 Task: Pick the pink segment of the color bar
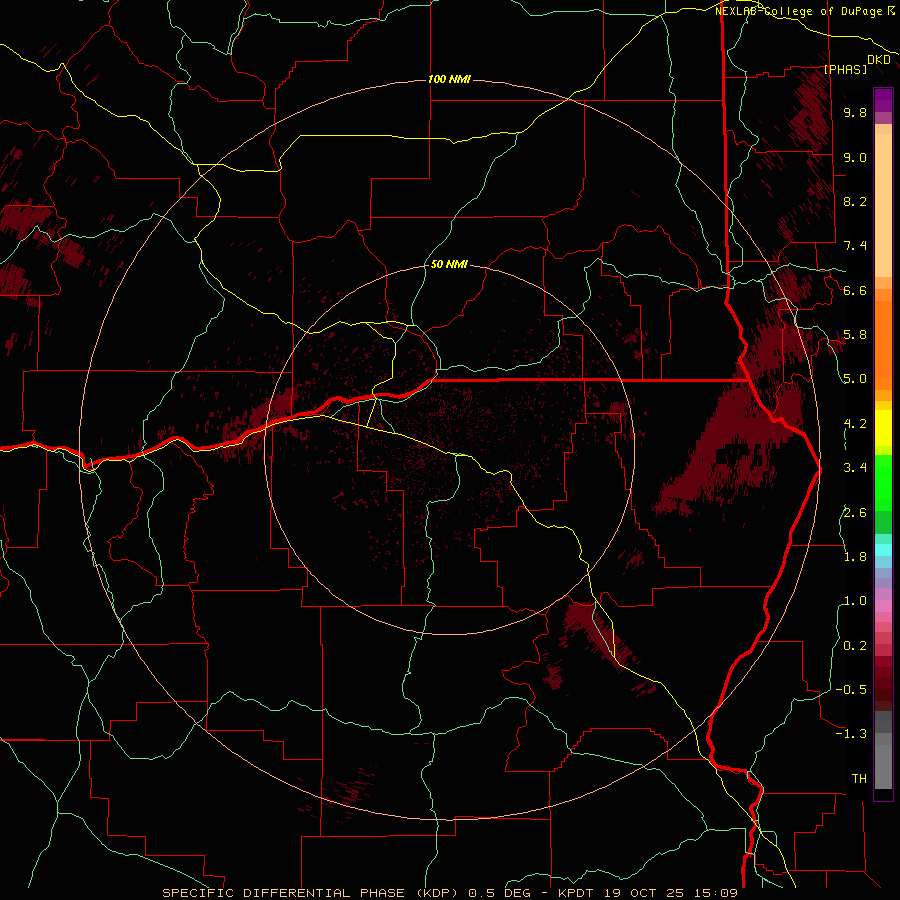[883, 606]
